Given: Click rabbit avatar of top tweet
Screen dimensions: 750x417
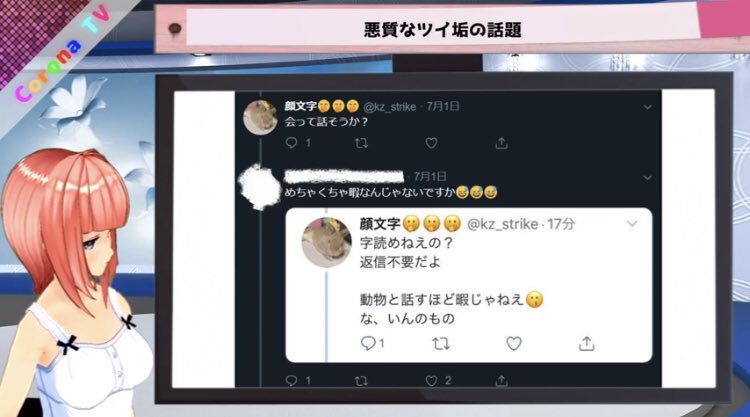Looking at the screenshot, I should (260, 117).
